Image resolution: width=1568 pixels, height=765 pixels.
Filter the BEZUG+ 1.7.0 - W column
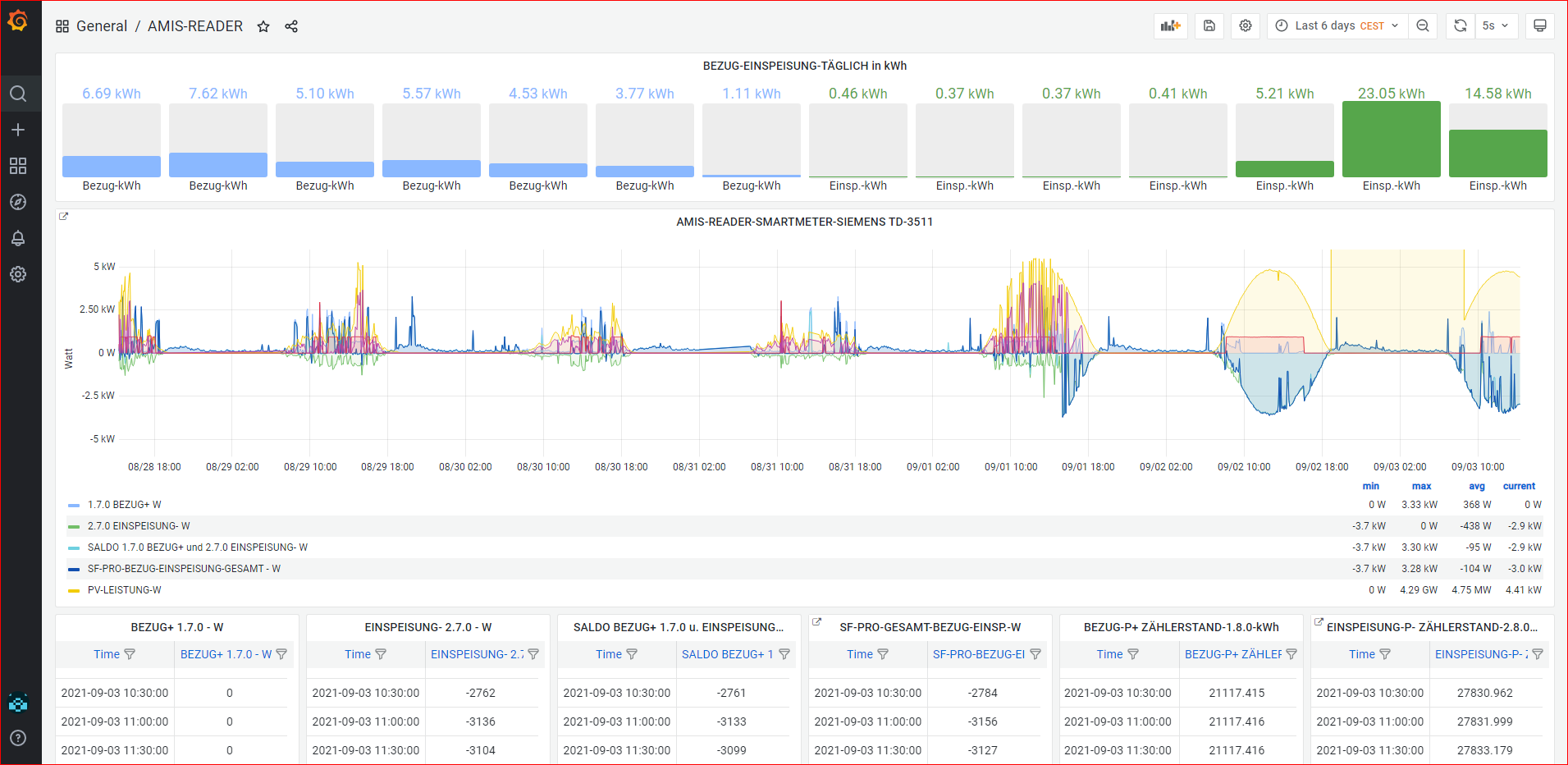point(281,654)
